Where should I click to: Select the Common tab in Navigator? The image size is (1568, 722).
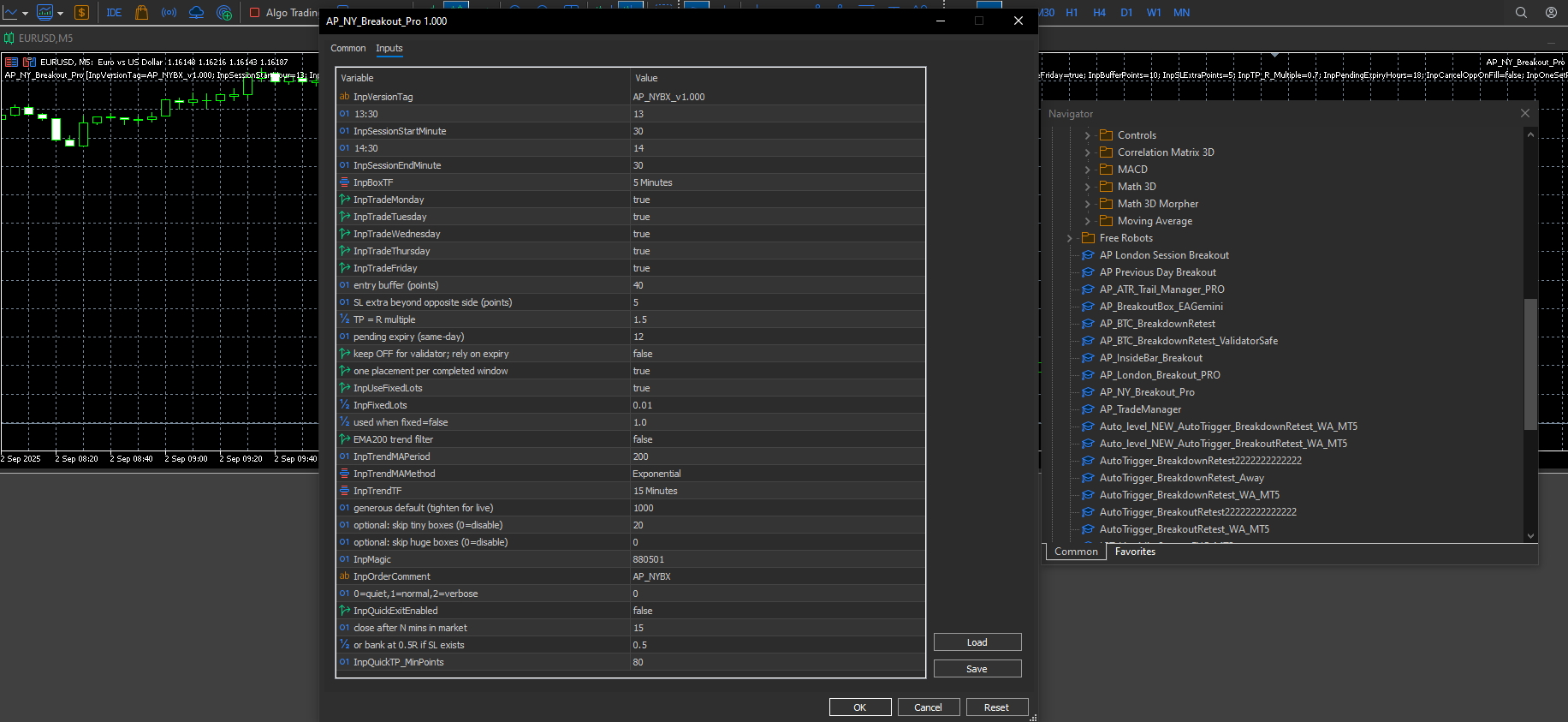[1076, 552]
